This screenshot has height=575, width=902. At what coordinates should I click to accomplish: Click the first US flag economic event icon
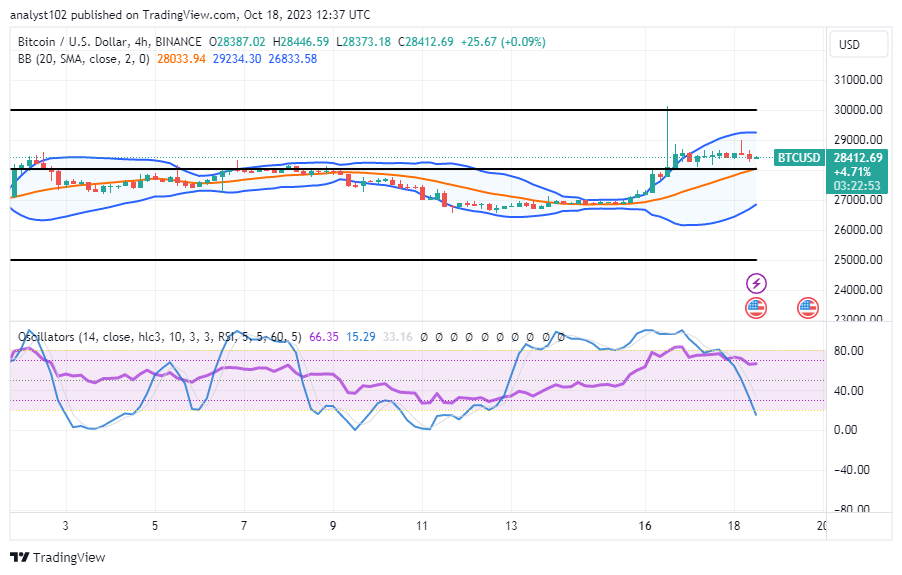pyautogui.click(x=756, y=308)
